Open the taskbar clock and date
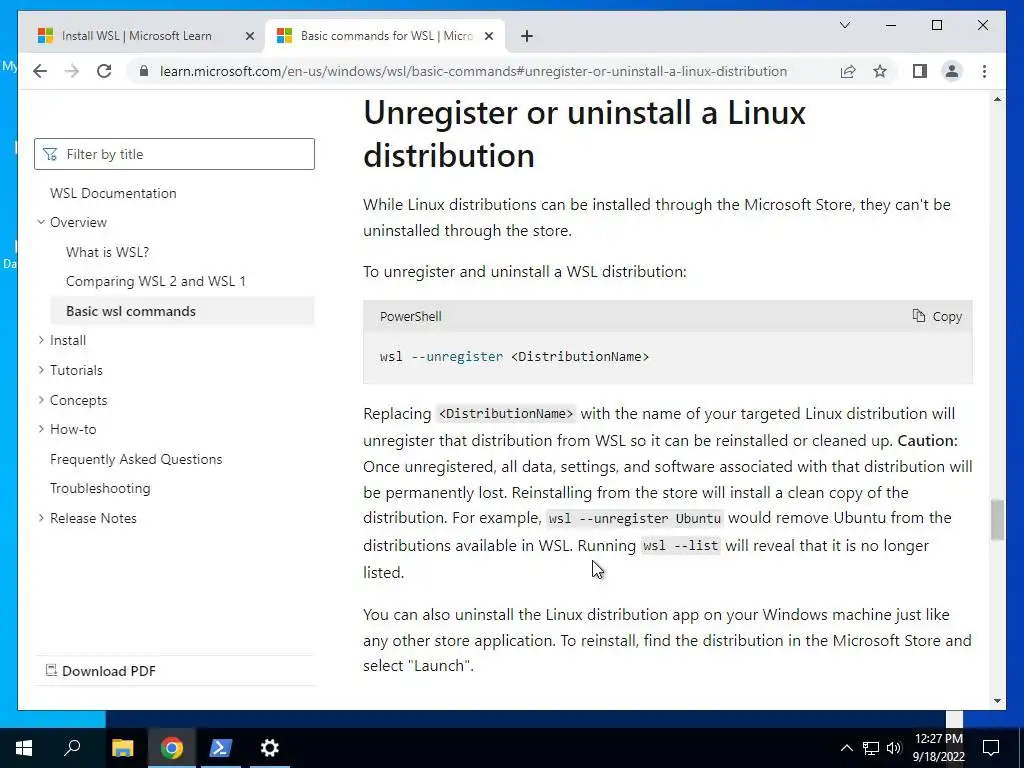The height and width of the screenshot is (768, 1024). coord(938,748)
